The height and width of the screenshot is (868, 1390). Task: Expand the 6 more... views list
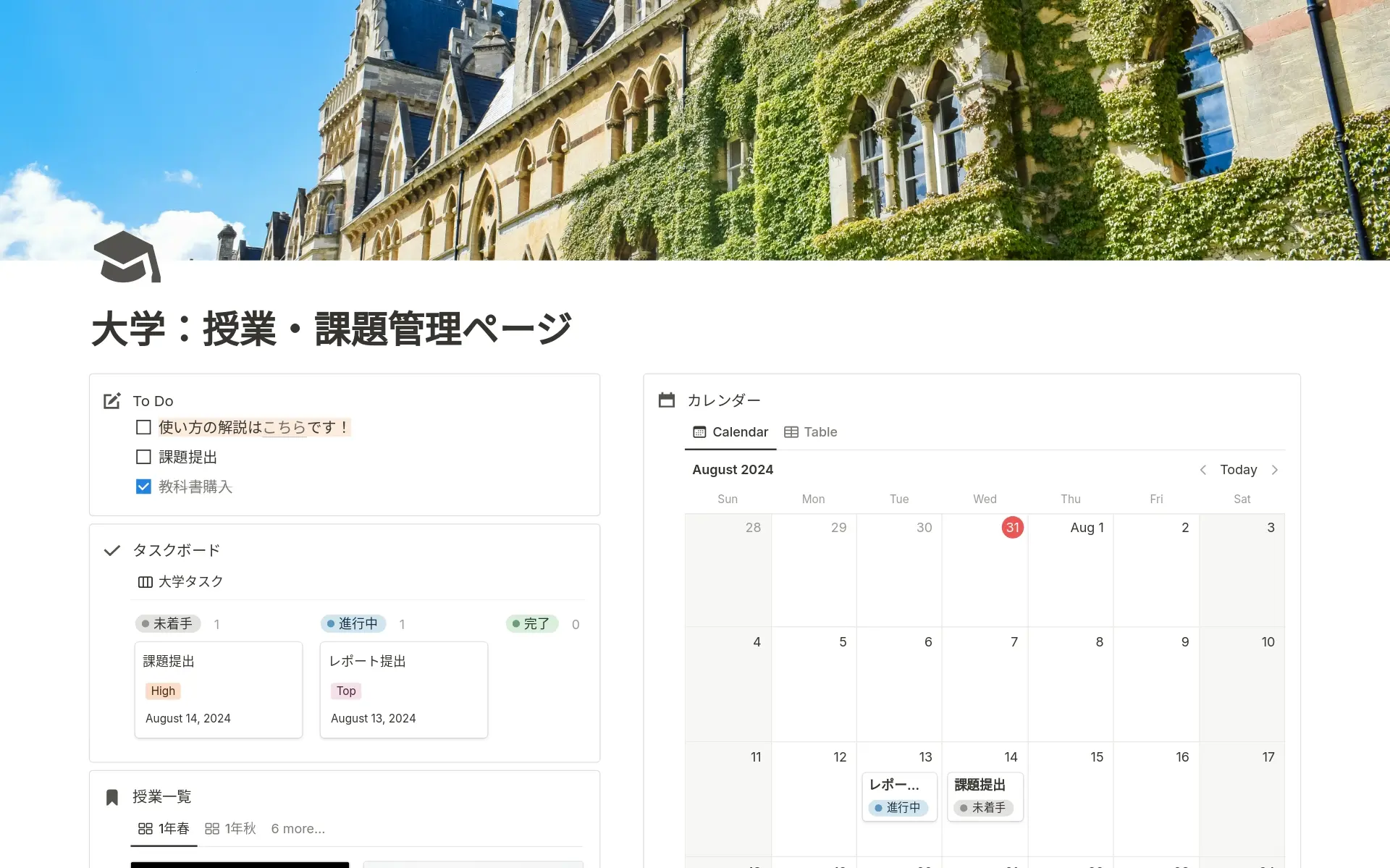[x=298, y=829]
